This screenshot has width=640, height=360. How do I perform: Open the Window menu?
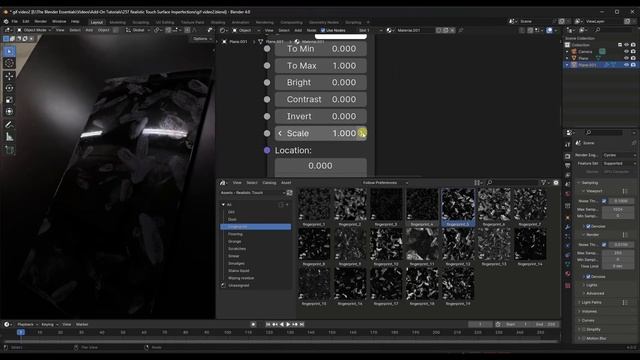[59, 21]
